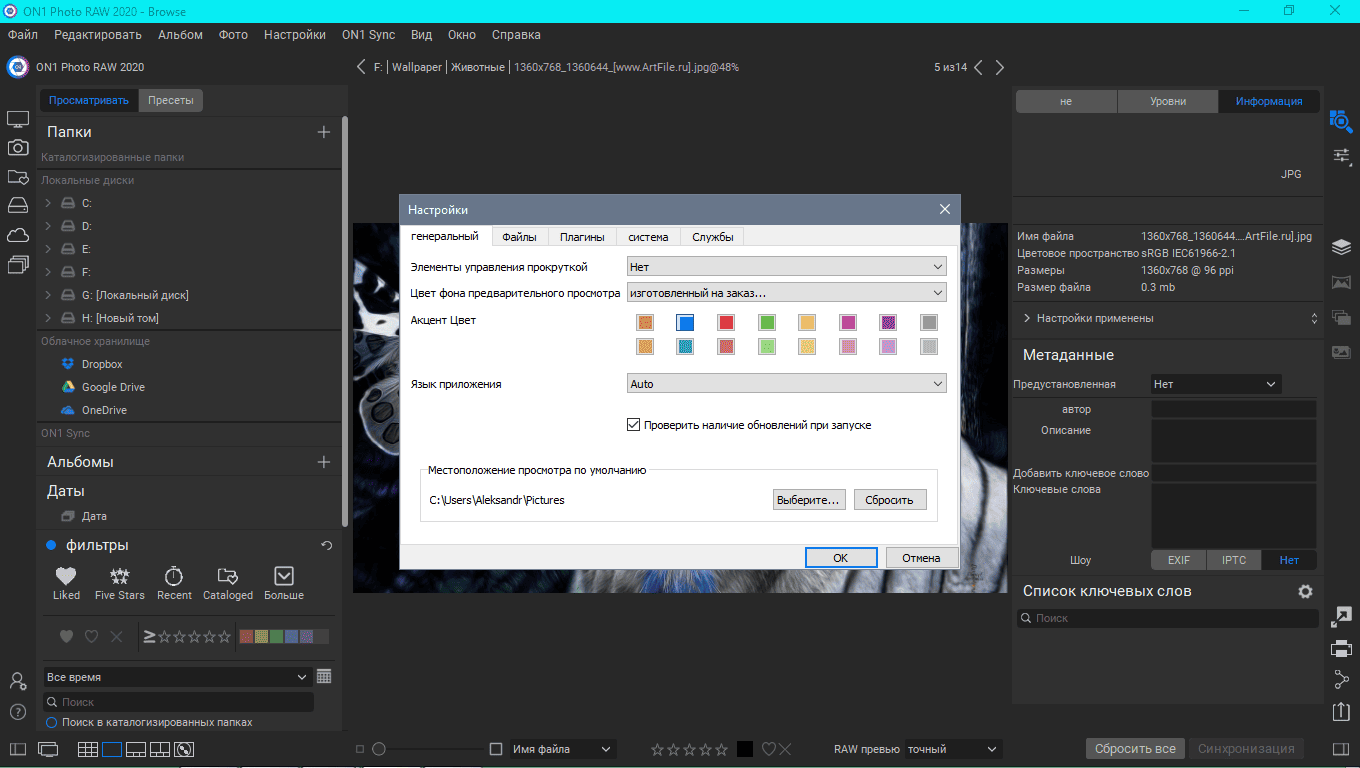The height and width of the screenshot is (768, 1360).
Task: Open the Все время date dropdown
Action: click(x=177, y=677)
